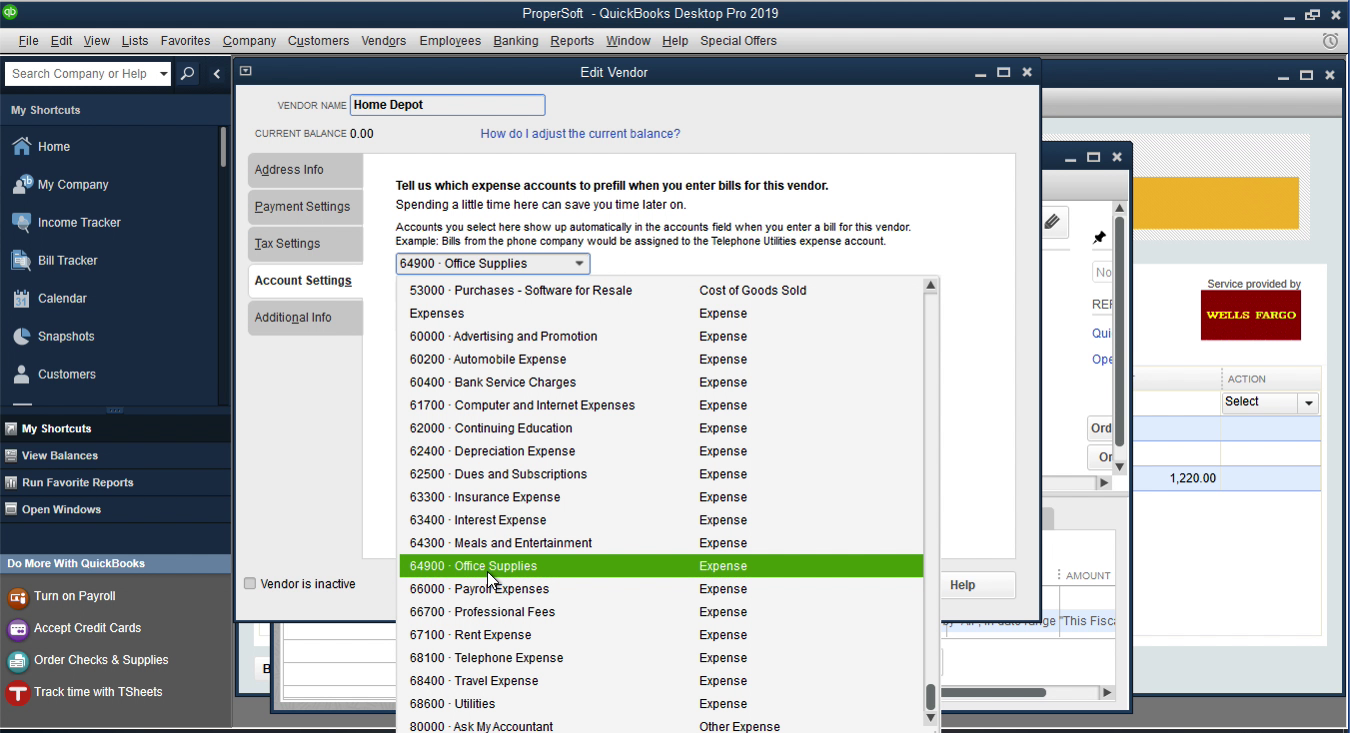Select 61700 Computer and Internet Expenses
This screenshot has height=733, width=1350.
660,406
